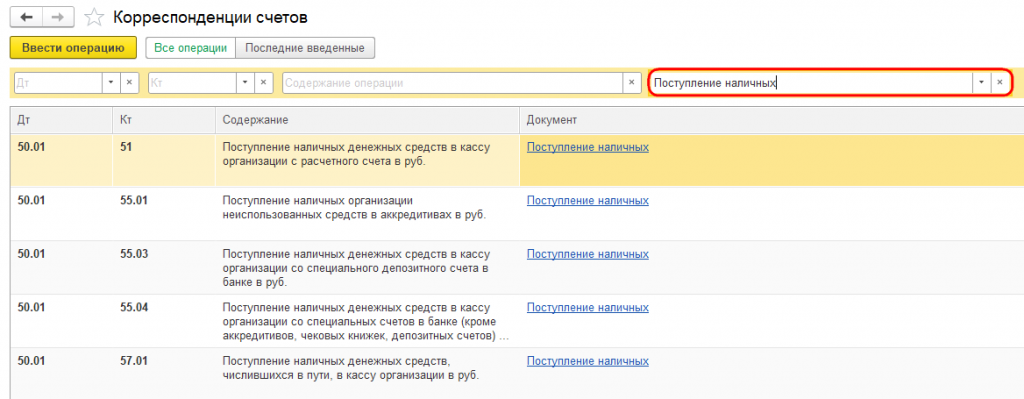Click the page title Корреспонденции счетов
Image resolution: width=1024 pixels, height=399 pixels.
click(210, 18)
